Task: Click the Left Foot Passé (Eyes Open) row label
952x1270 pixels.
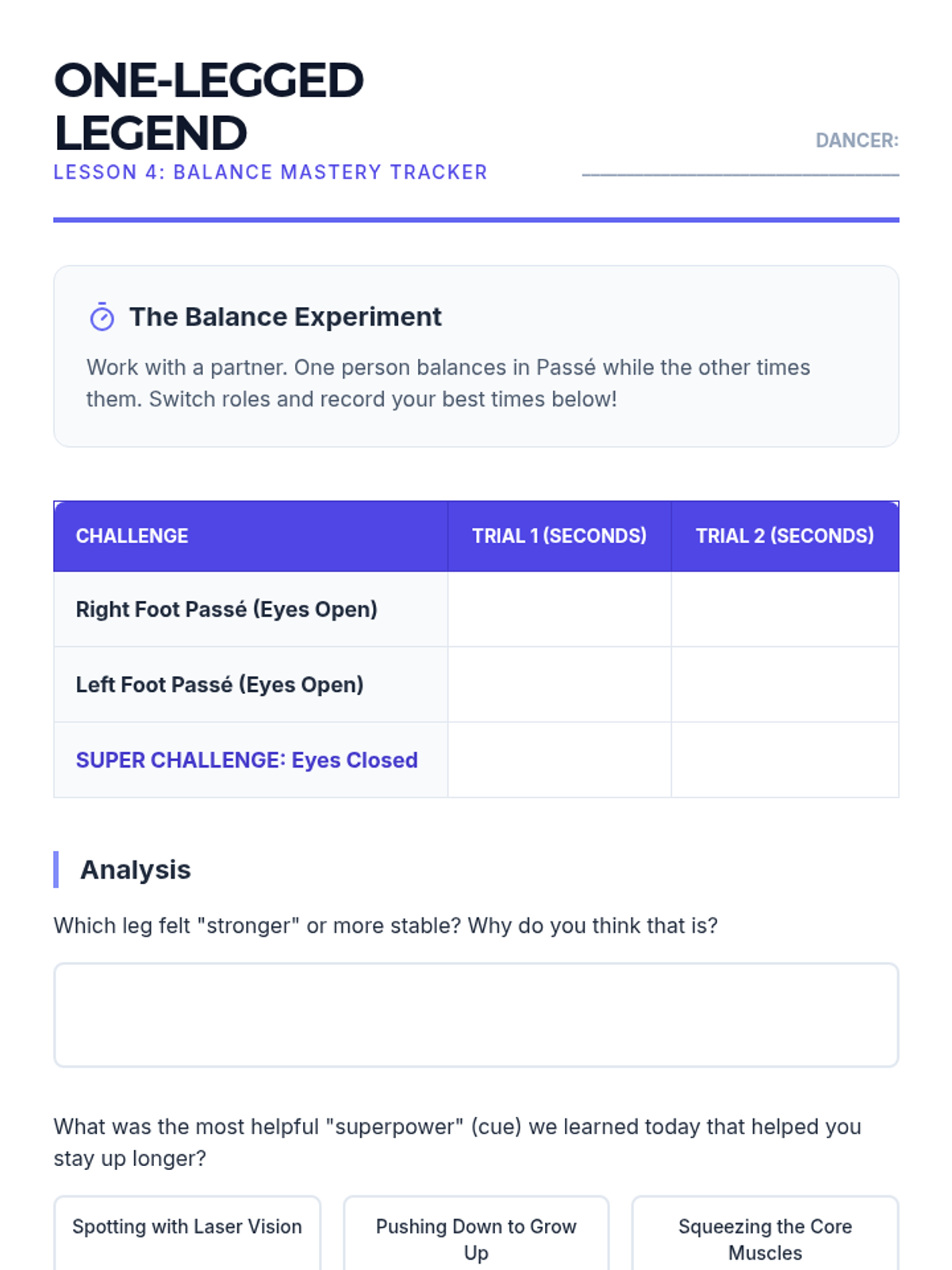Action: (x=220, y=684)
